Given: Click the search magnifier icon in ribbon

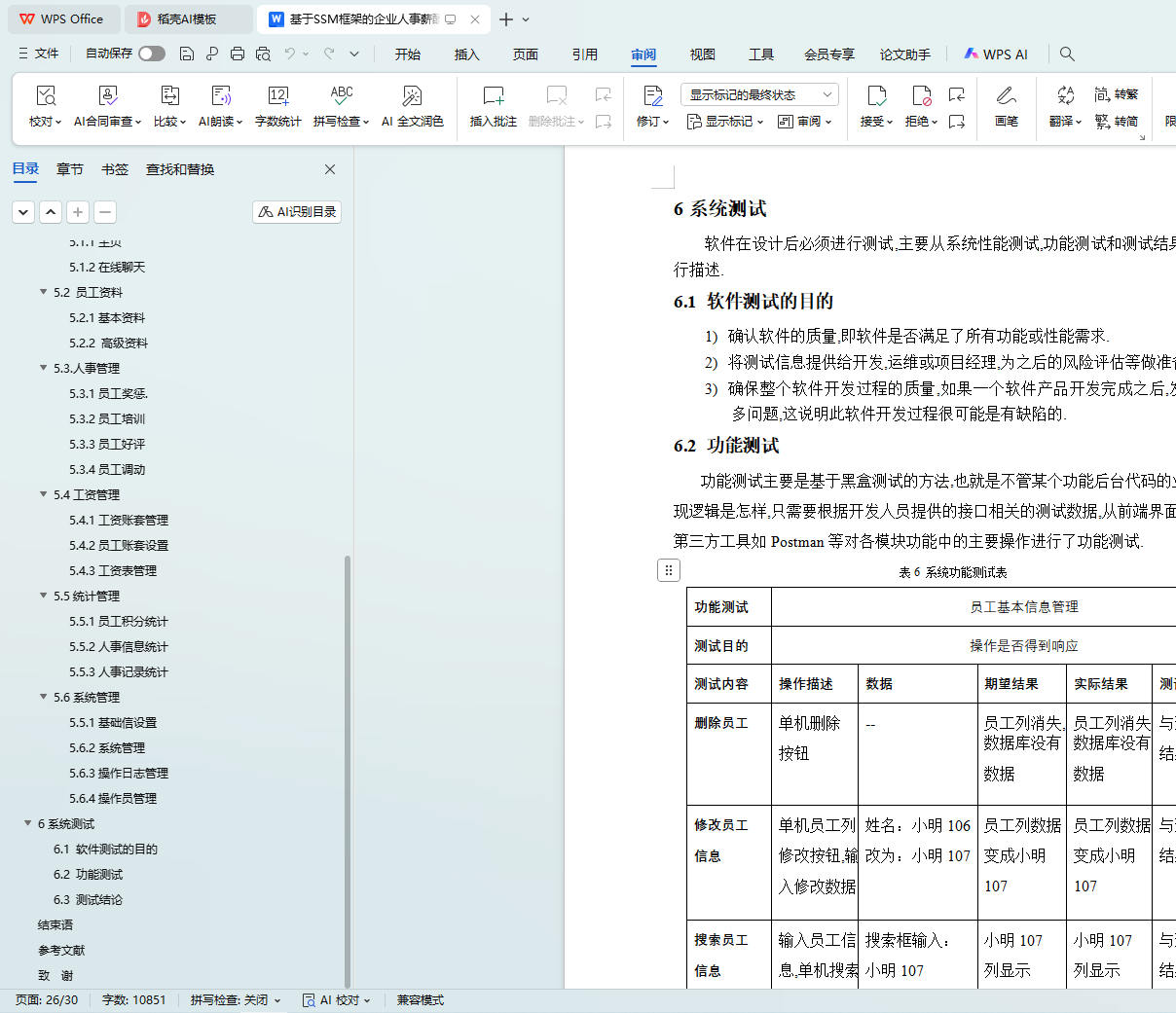Looking at the screenshot, I should 1067,54.
